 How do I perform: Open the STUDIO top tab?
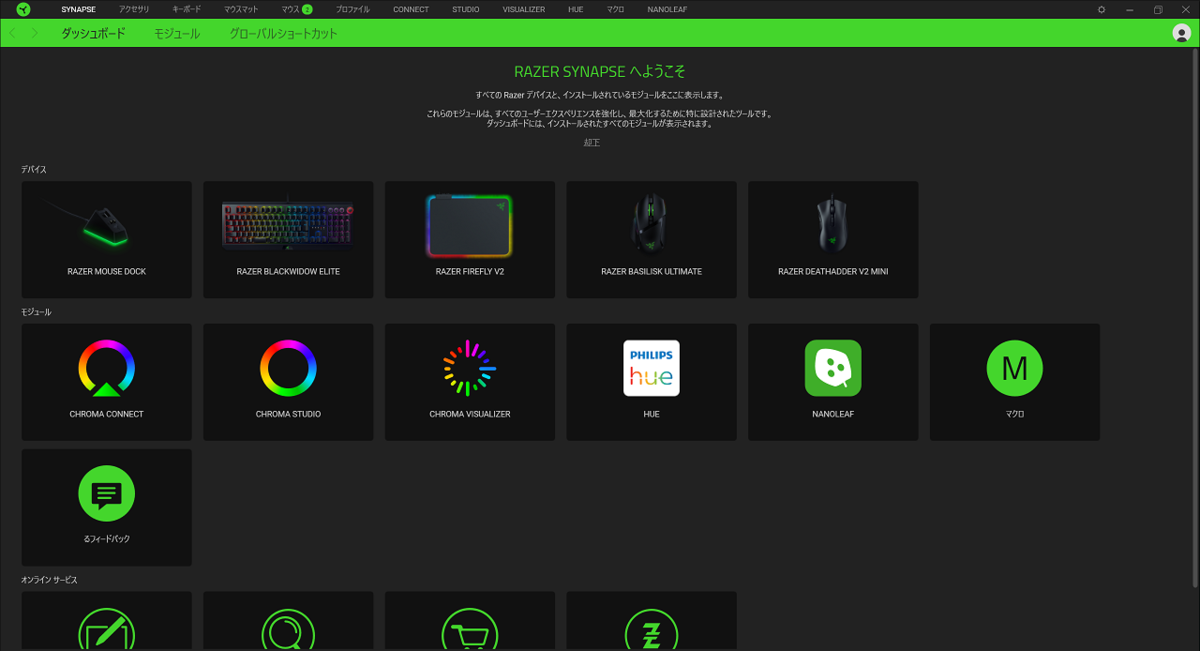click(x=466, y=9)
